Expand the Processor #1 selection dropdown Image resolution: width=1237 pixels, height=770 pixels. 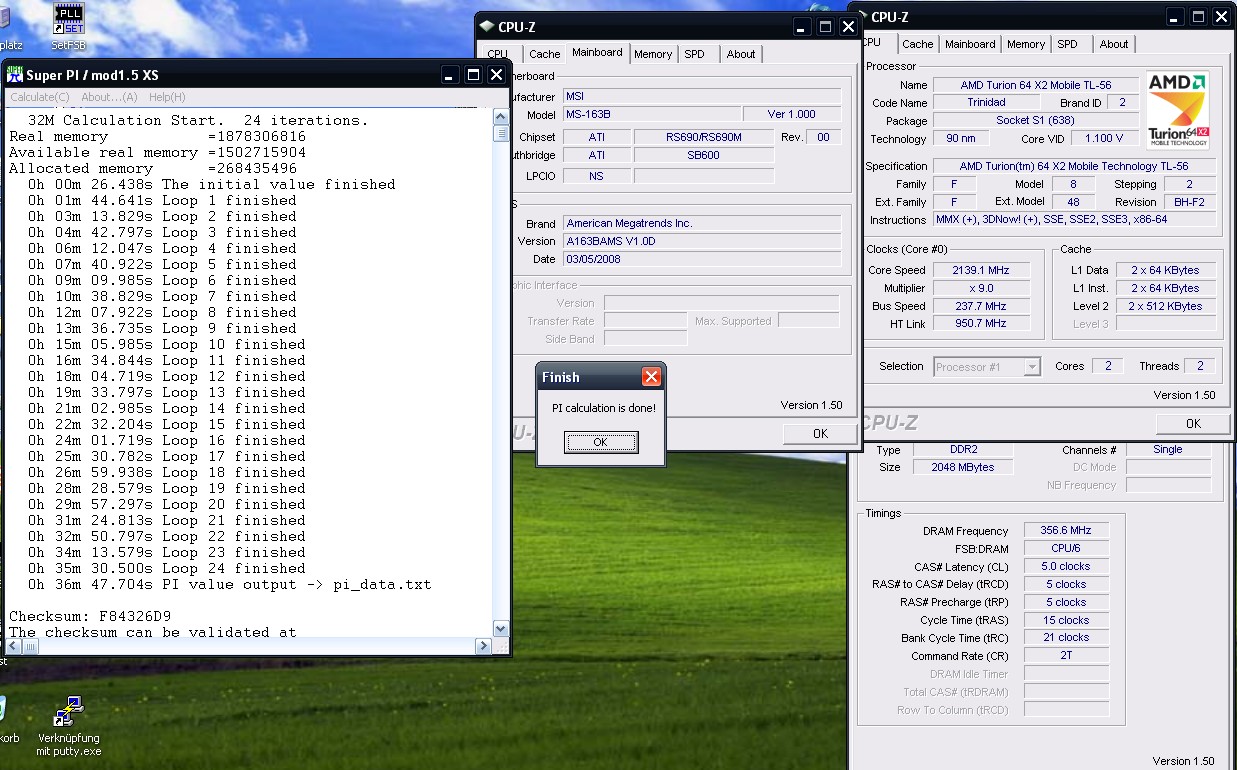click(x=1032, y=367)
